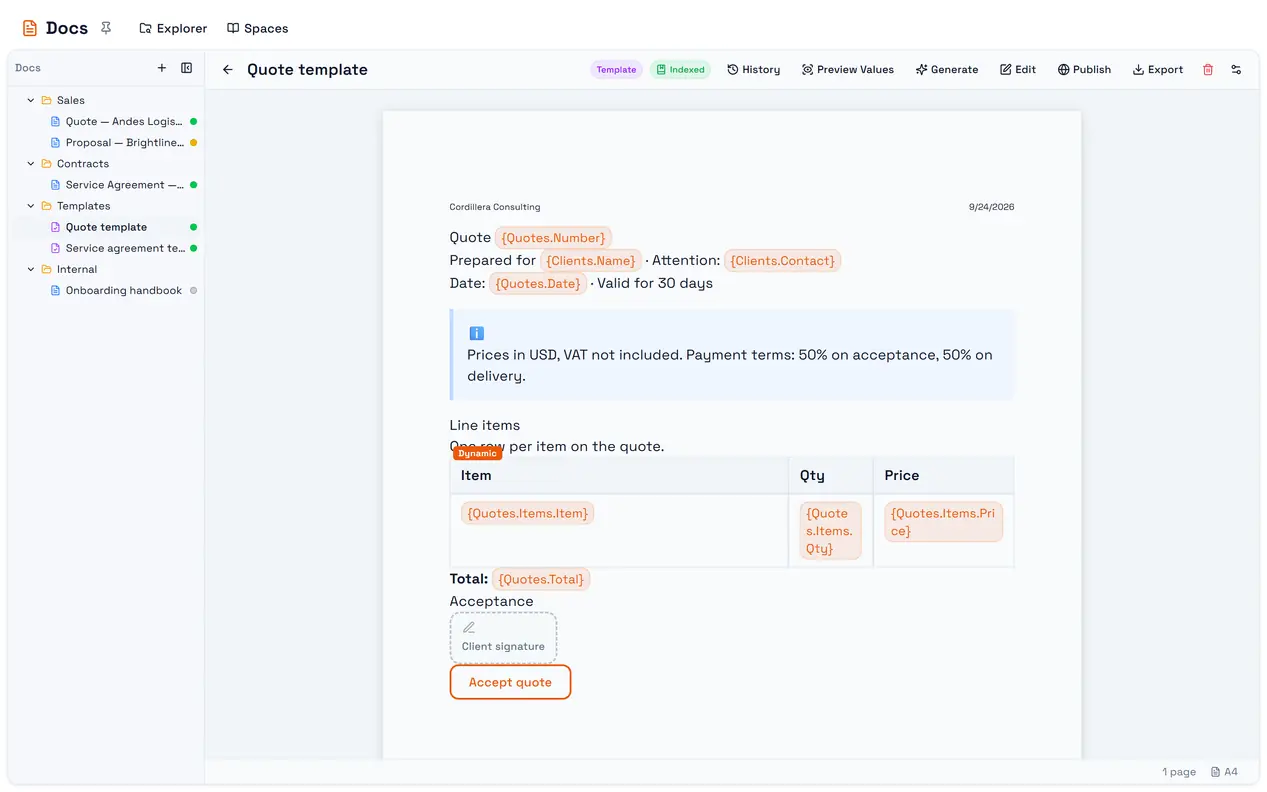Publish the document
This screenshot has width=1267, height=792.
[x=1085, y=70]
